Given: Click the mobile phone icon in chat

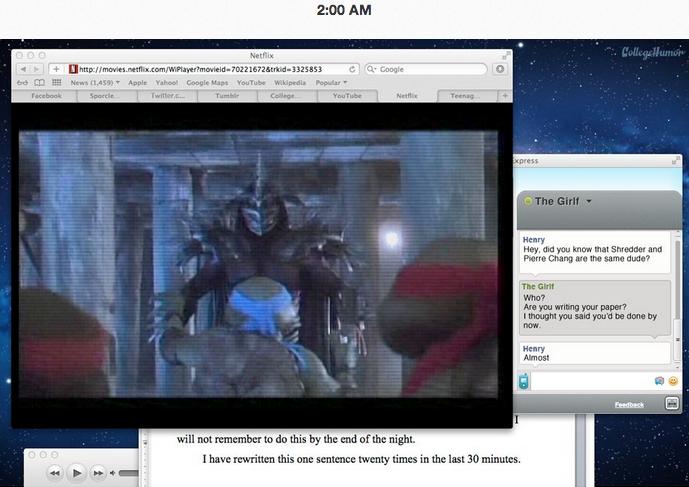Looking at the screenshot, I should (x=524, y=381).
